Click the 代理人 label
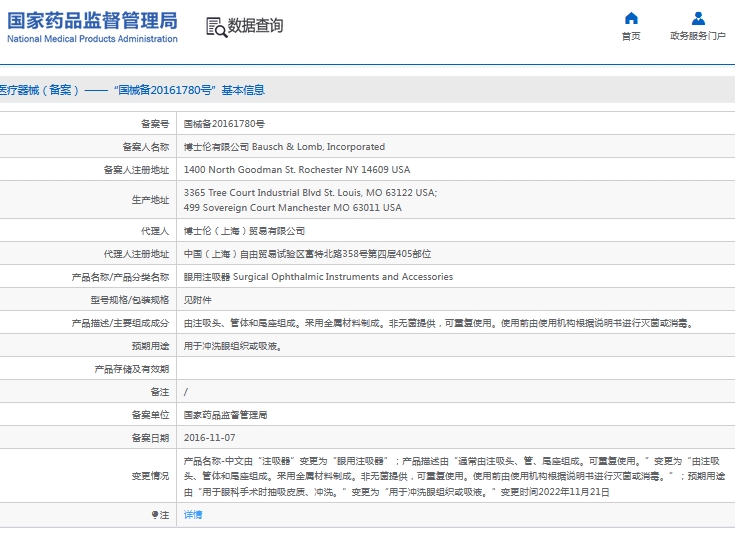Screen dimensions: 735x533 pyautogui.click(x=155, y=231)
